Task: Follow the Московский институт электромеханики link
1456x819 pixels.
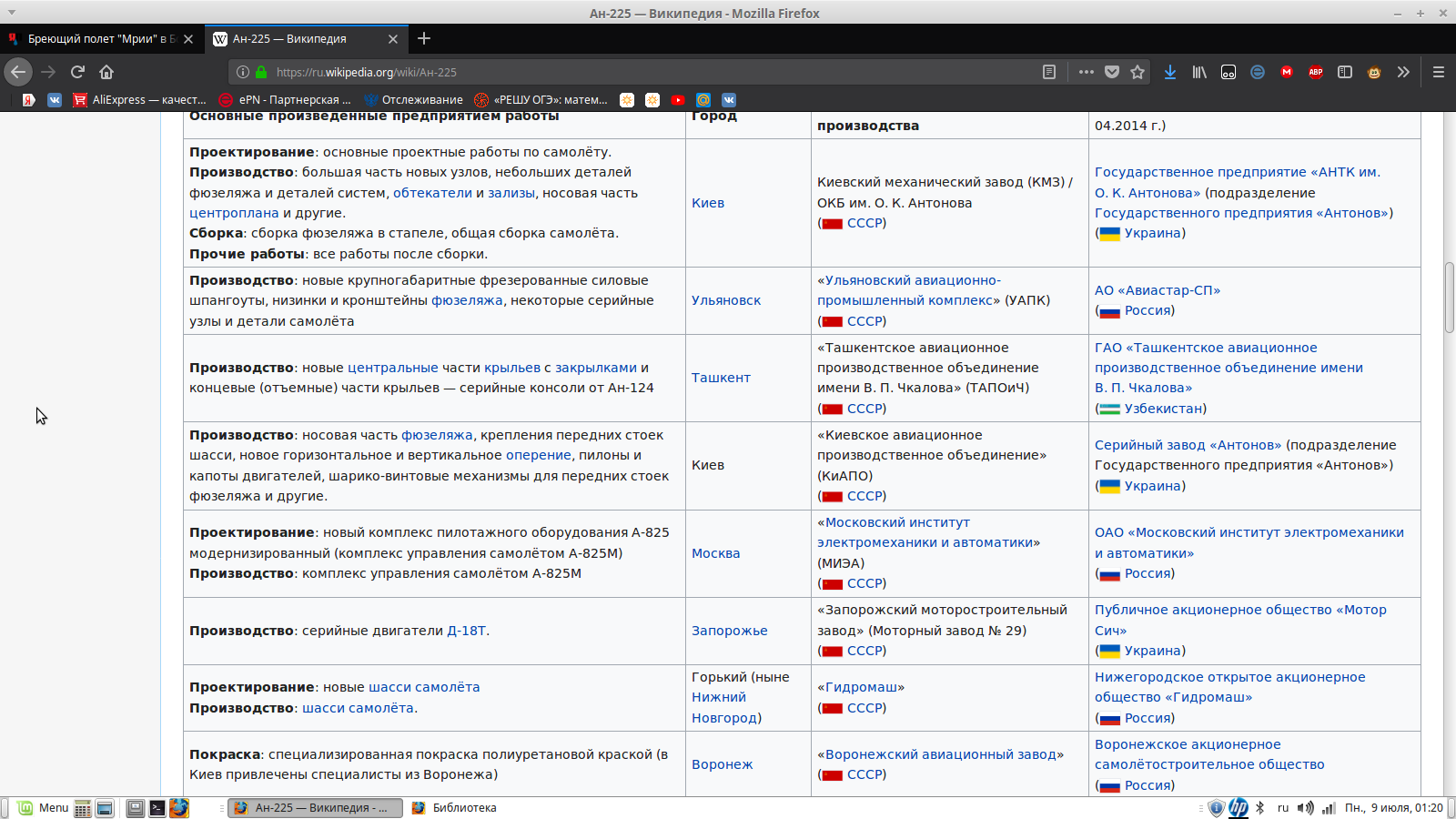Action: [x=928, y=532]
